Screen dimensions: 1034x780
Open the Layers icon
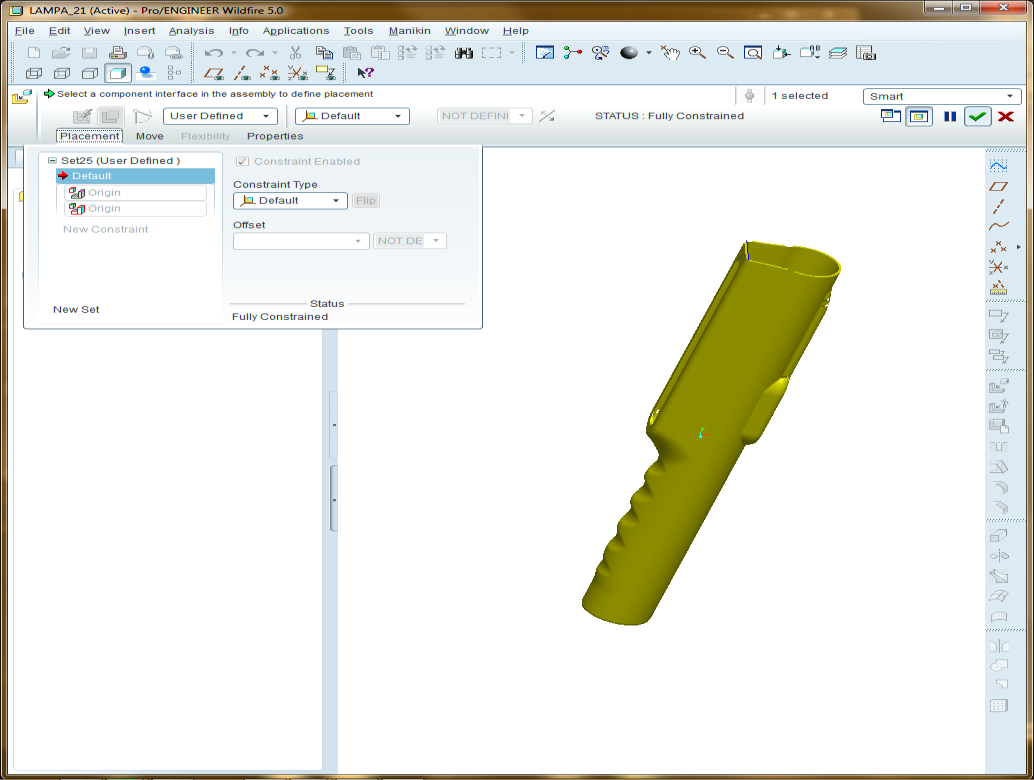point(837,53)
